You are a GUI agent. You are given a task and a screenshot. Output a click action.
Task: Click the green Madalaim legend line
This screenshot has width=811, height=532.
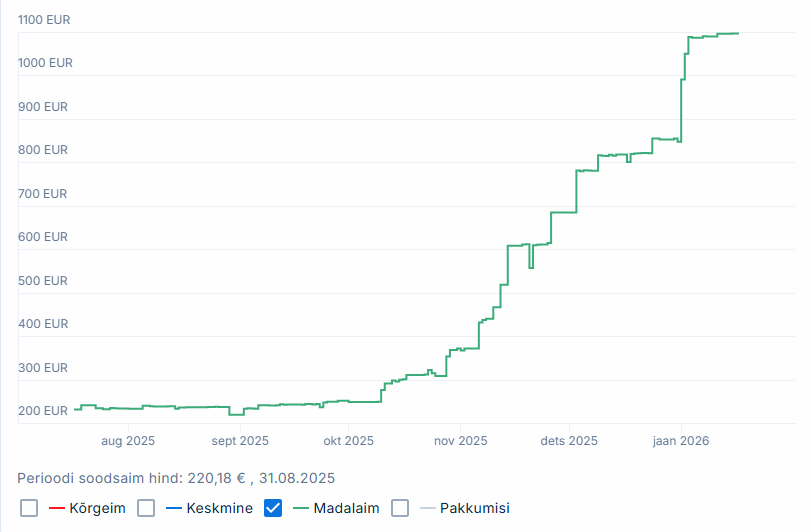click(300, 508)
